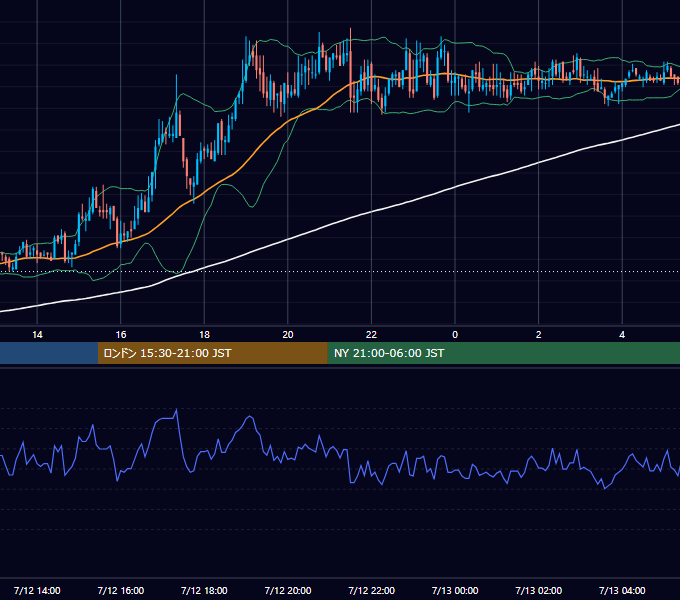Click the 7/12 18:00 date label
Image resolution: width=680 pixels, height=600 pixels.
click(x=204, y=590)
